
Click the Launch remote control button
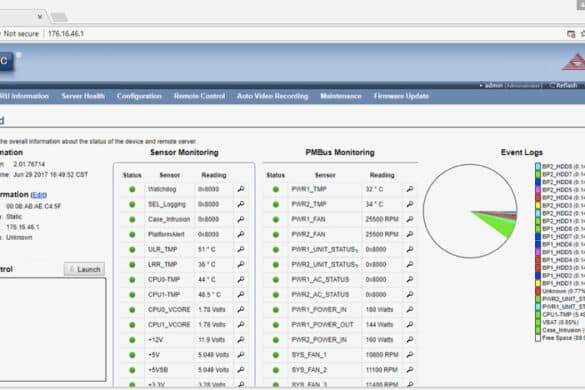click(x=84, y=269)
